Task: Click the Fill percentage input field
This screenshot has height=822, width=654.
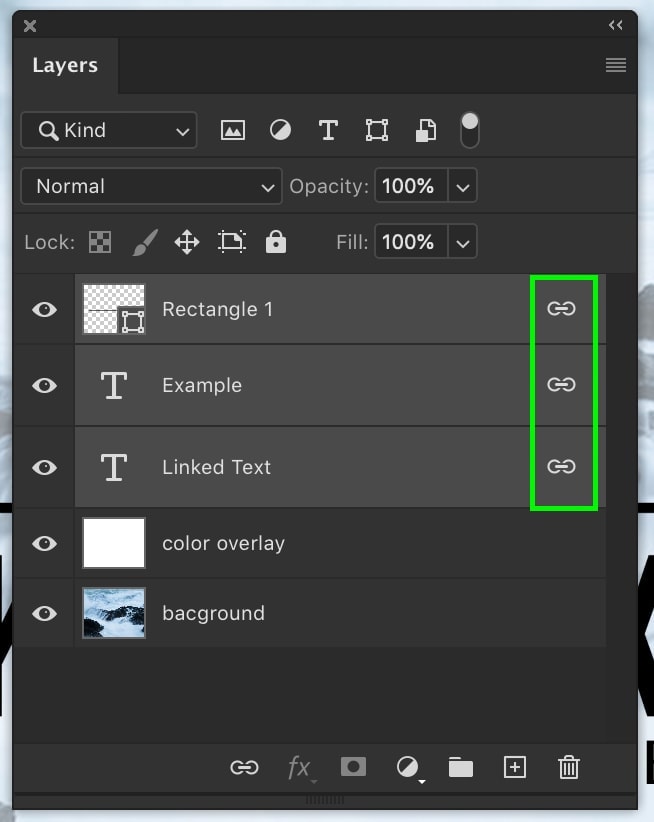Action: pos(411,242)
